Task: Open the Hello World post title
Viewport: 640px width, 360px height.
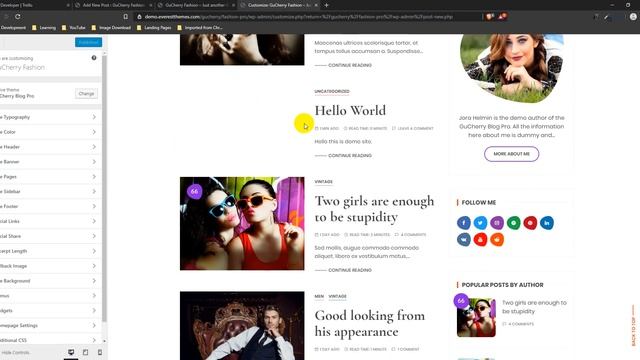Action: pos(350,111)
